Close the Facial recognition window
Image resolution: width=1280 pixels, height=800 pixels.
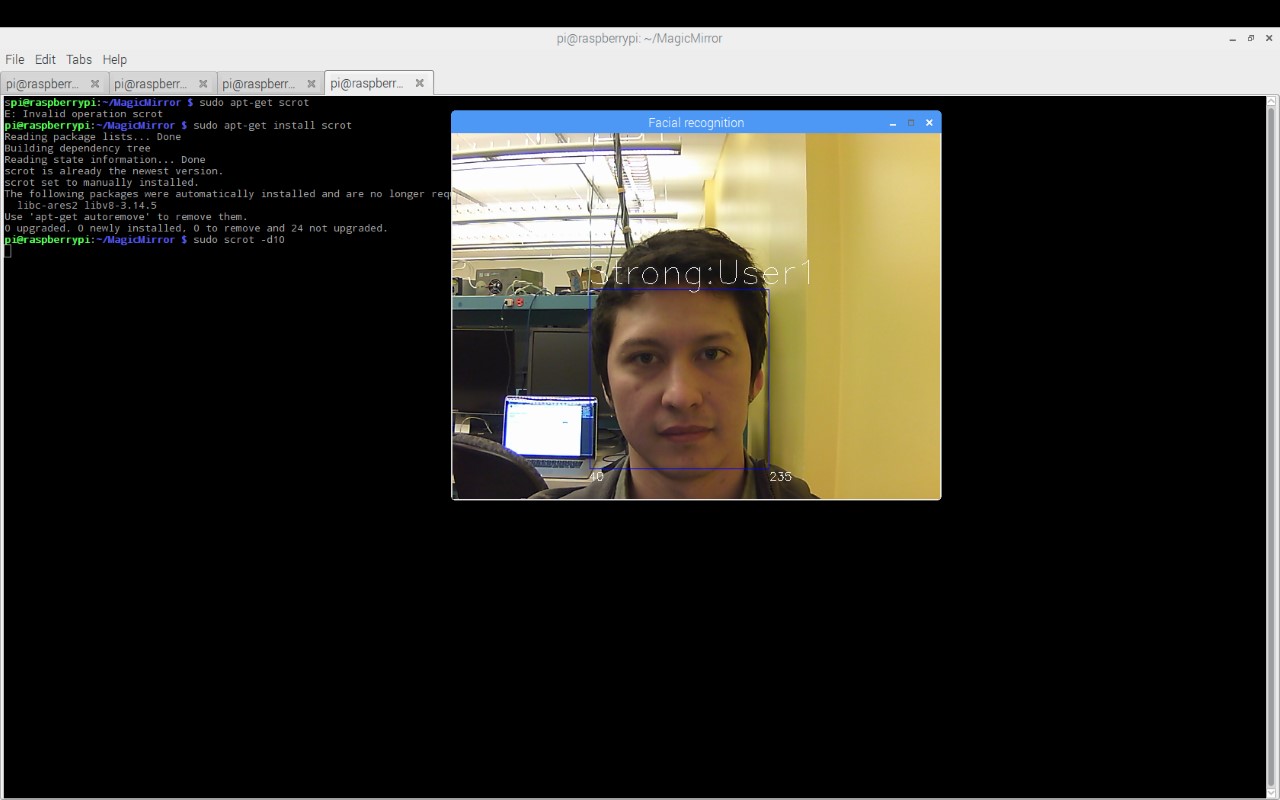pyautogui.click(x=929, y=123)
